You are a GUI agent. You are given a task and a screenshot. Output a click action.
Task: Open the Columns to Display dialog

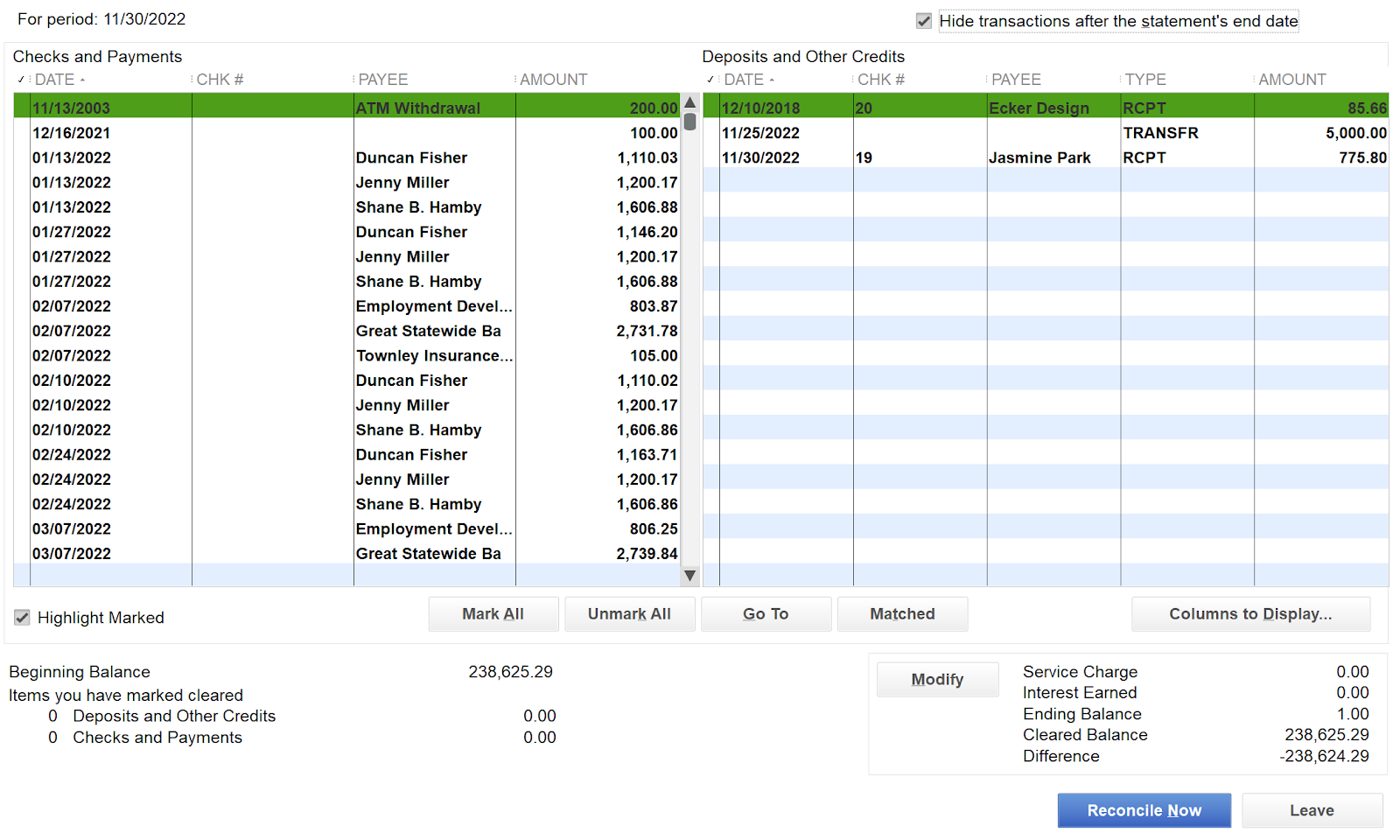click(x=1250, y=613)
